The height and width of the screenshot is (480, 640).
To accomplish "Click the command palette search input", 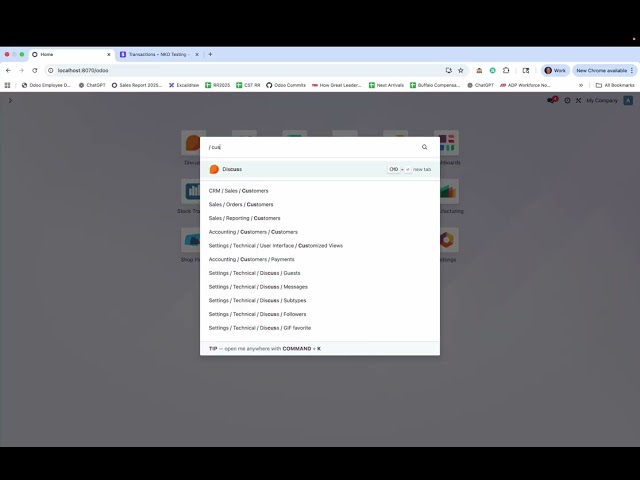I will tap(312, 147).
